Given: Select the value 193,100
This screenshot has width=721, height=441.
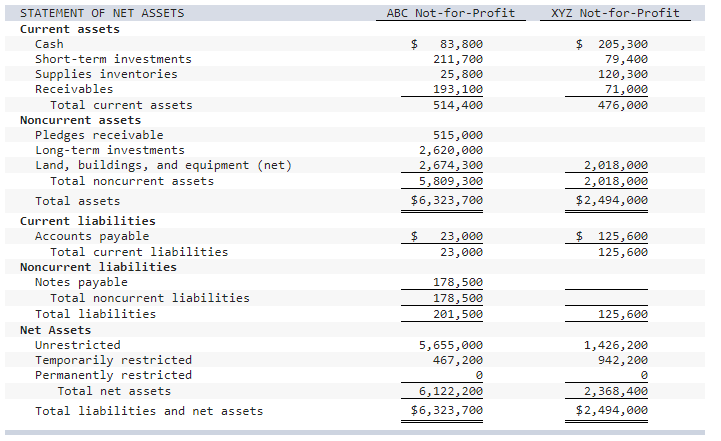Looking at the screenshot, I should tap(458, 89).
